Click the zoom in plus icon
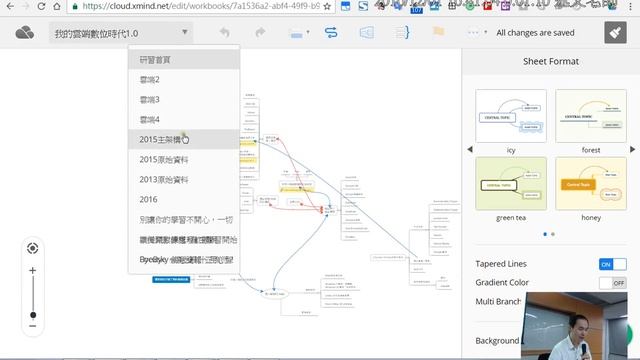The image size is (640, 360). point(33,270)
